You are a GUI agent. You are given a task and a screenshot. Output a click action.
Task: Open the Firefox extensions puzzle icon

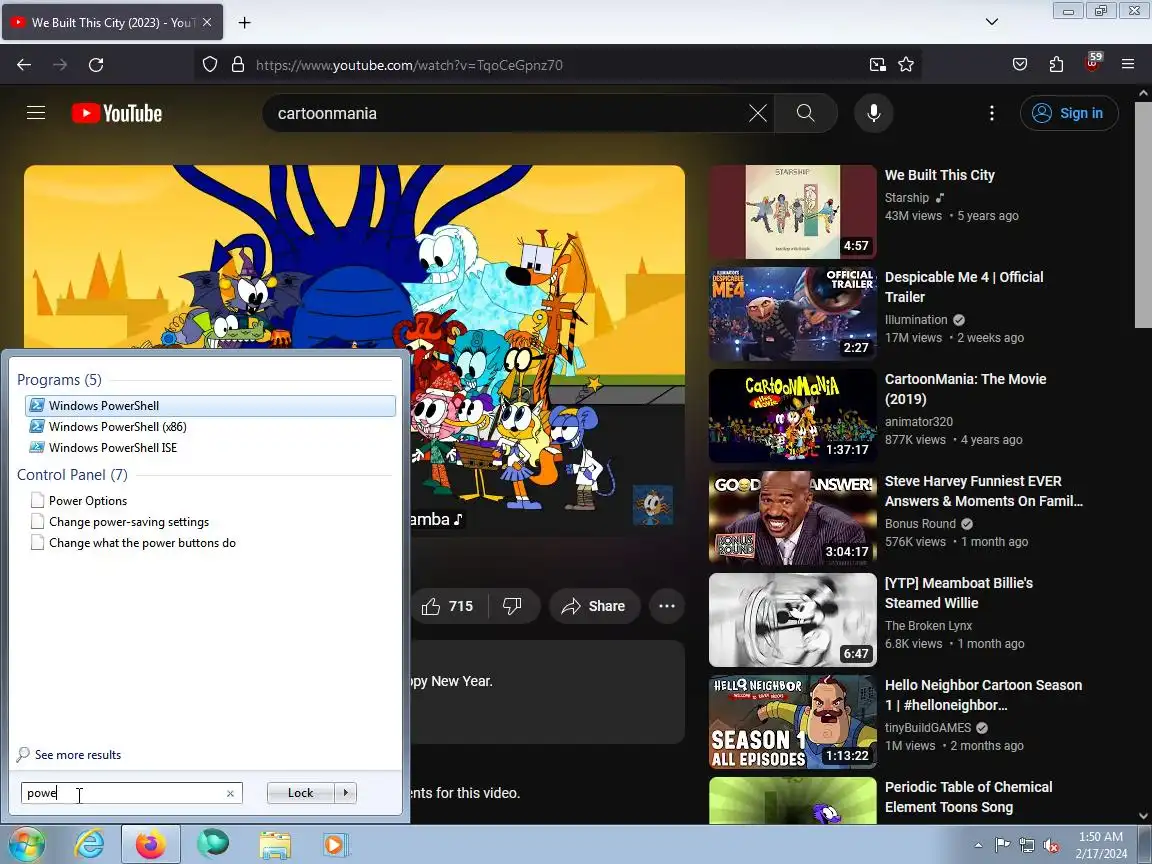1056,65
